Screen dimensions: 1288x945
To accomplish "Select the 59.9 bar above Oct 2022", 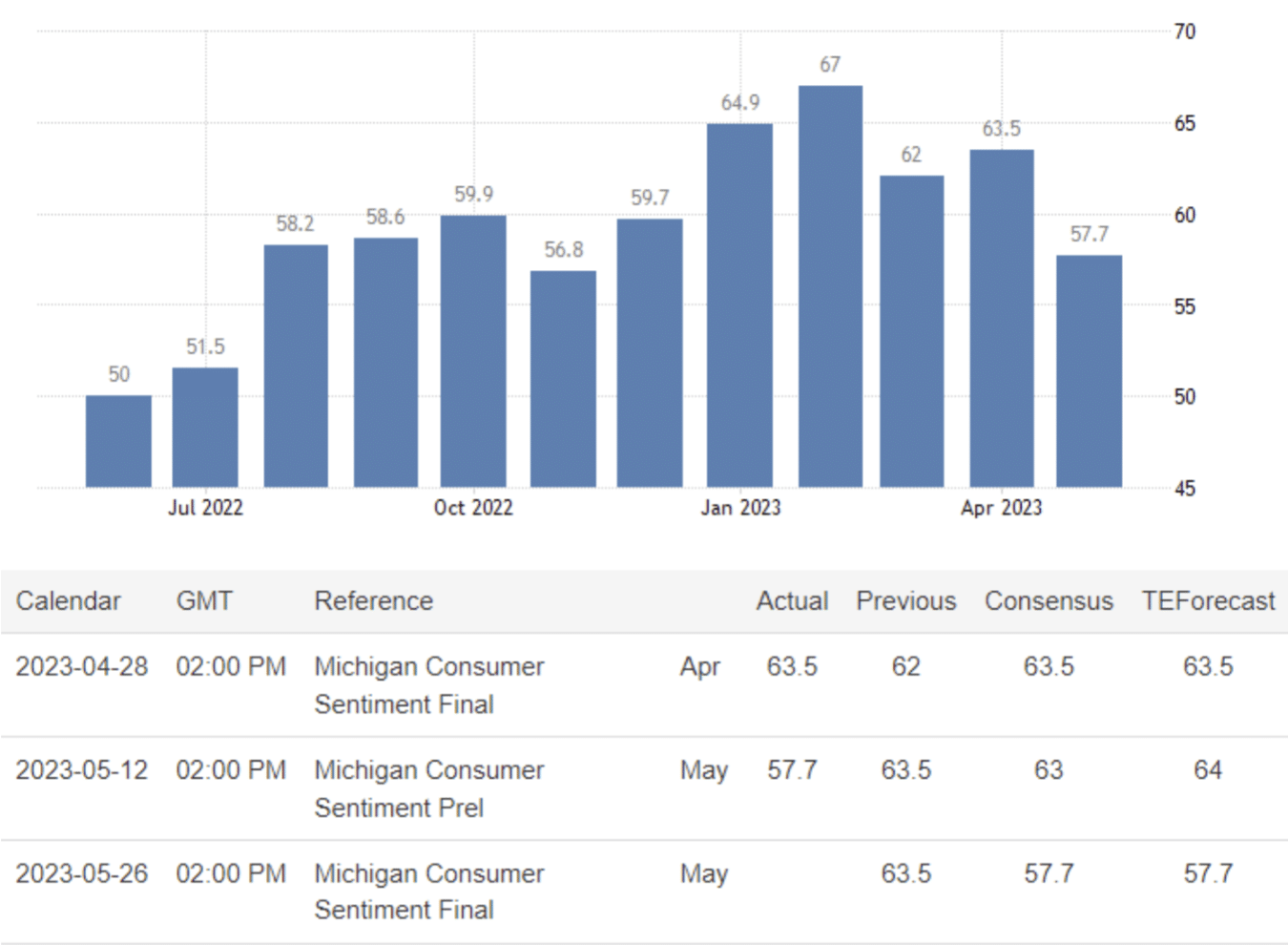I will [x=473, y=351].
